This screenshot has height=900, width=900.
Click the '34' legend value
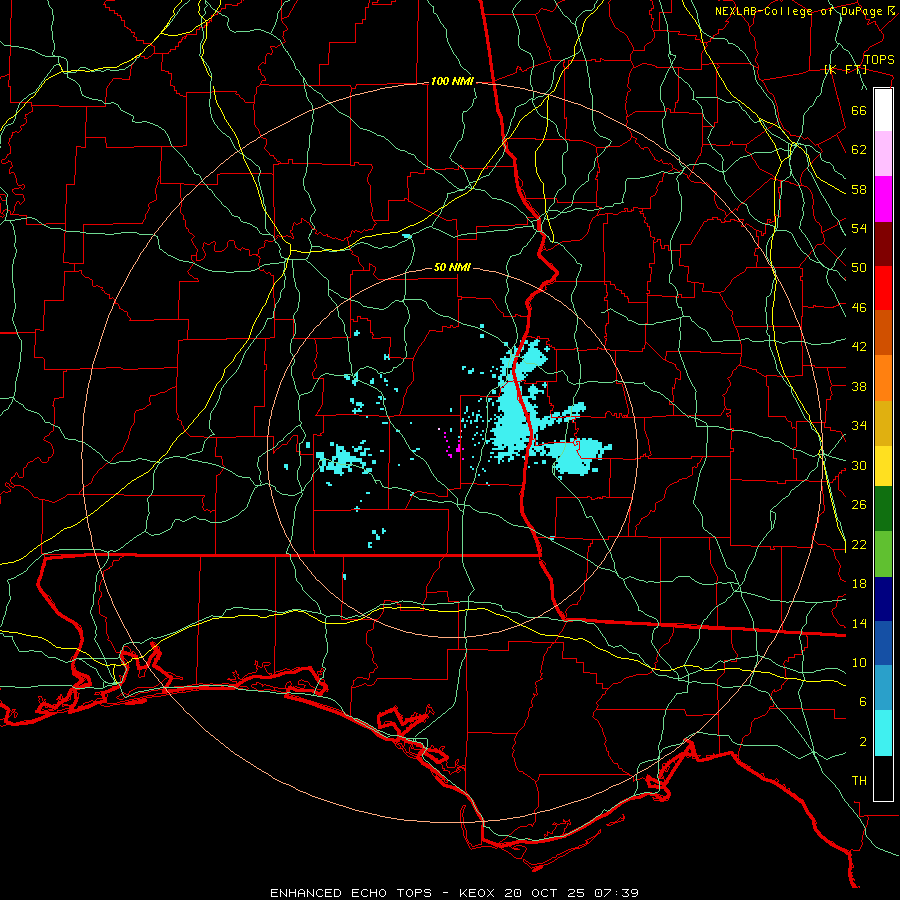point(859,426)
